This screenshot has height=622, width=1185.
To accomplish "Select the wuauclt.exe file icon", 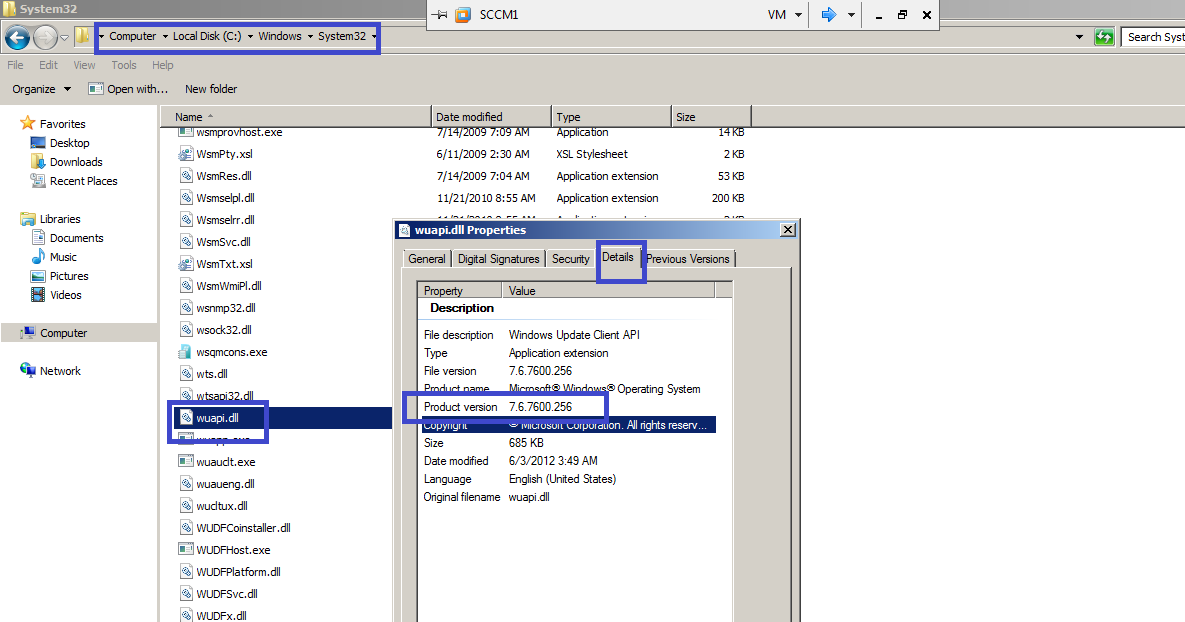I will point(185,461).
